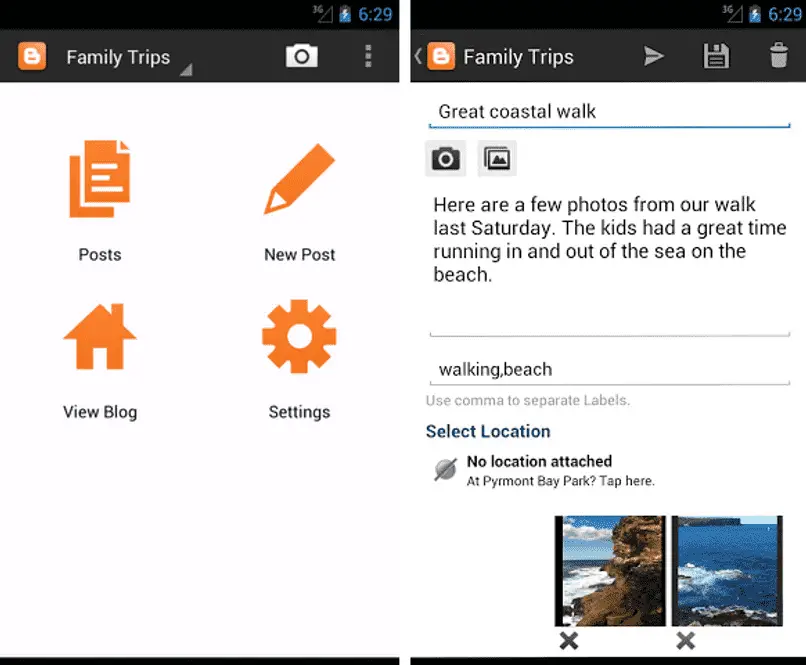Tap the camera icon in left header

(301, 56)
